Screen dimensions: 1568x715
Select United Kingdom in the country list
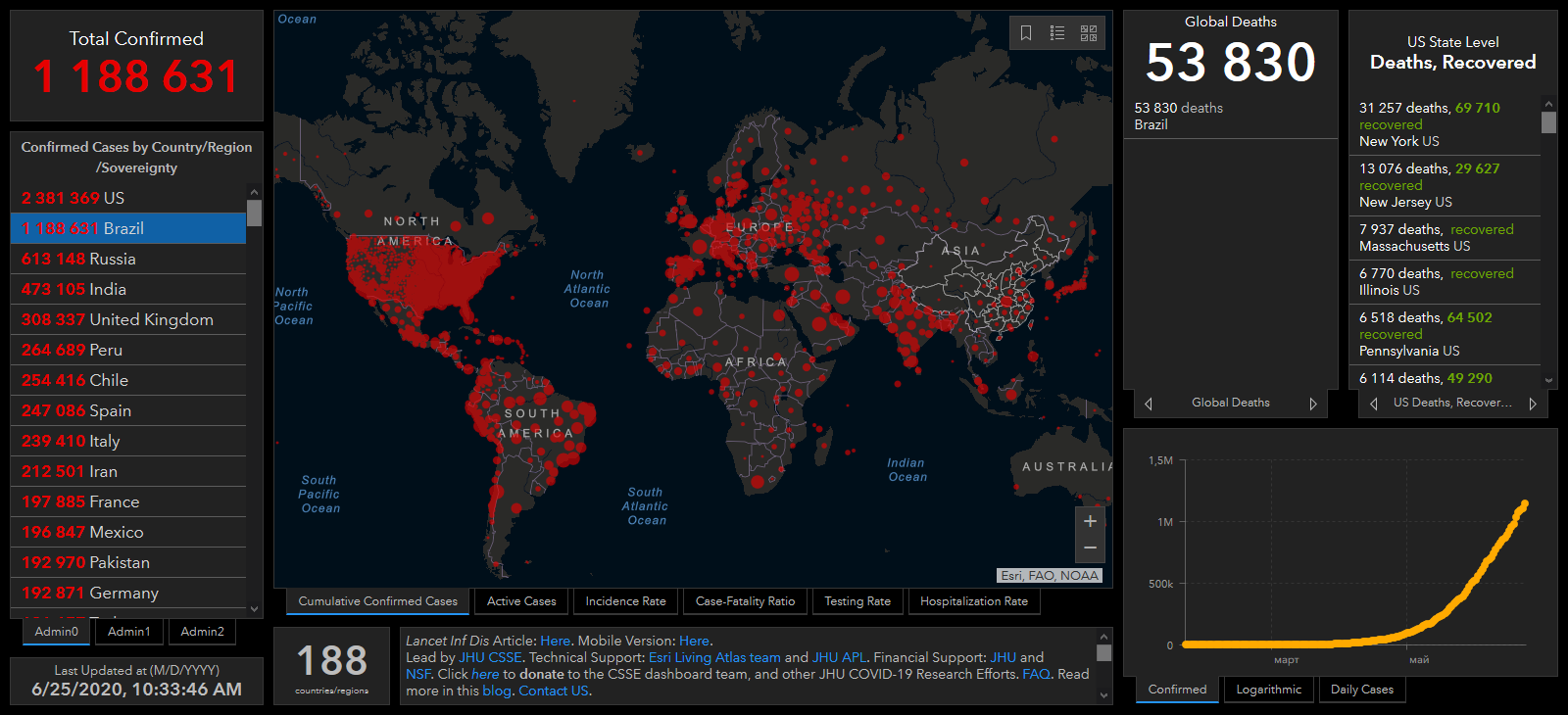point(128,319)
